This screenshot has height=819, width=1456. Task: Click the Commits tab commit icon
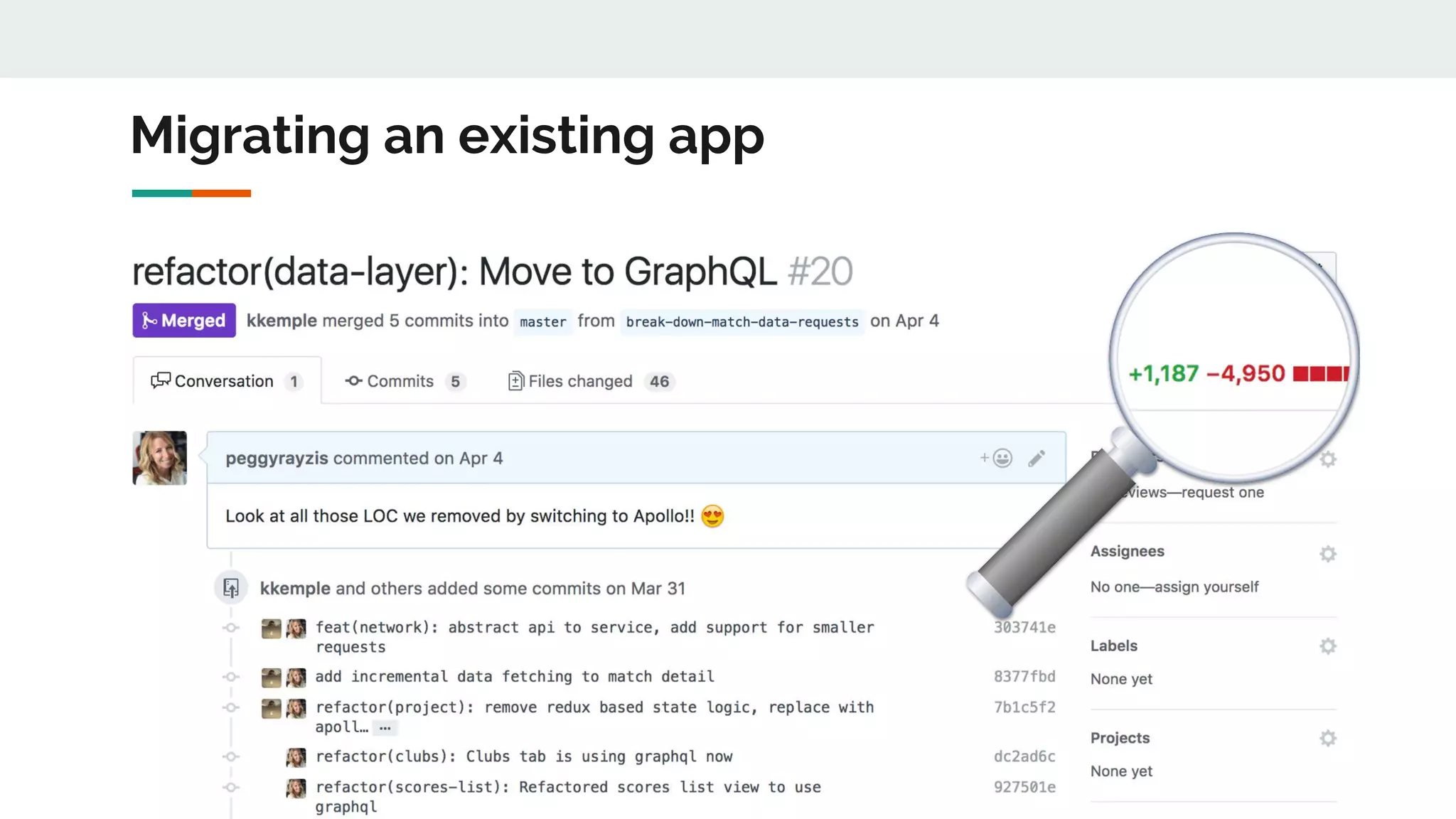354,381
